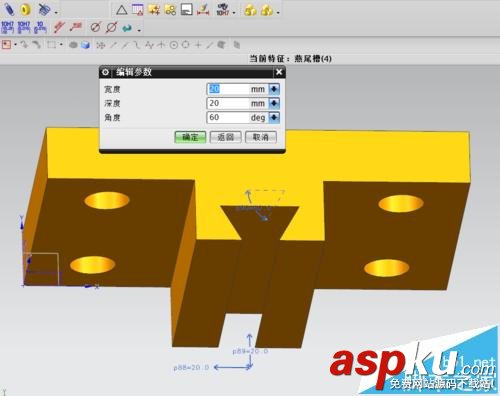
Task: Click the red slashed line icon
Action: pos(59,27)
